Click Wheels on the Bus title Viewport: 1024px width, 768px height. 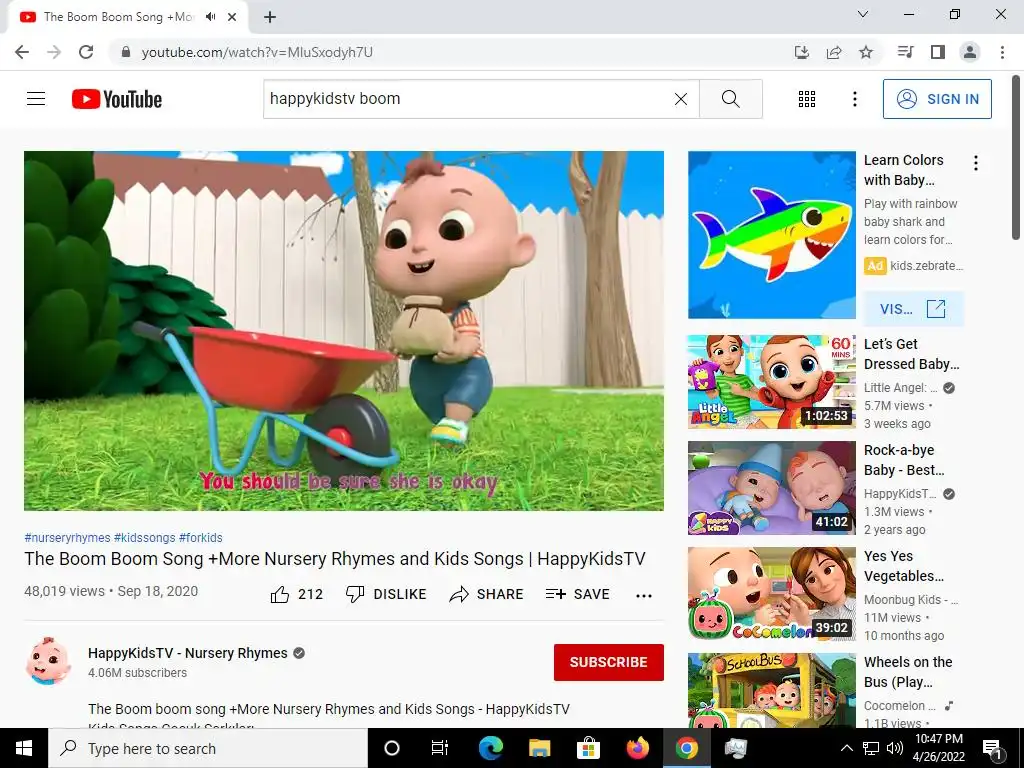[x=908, y=672]
